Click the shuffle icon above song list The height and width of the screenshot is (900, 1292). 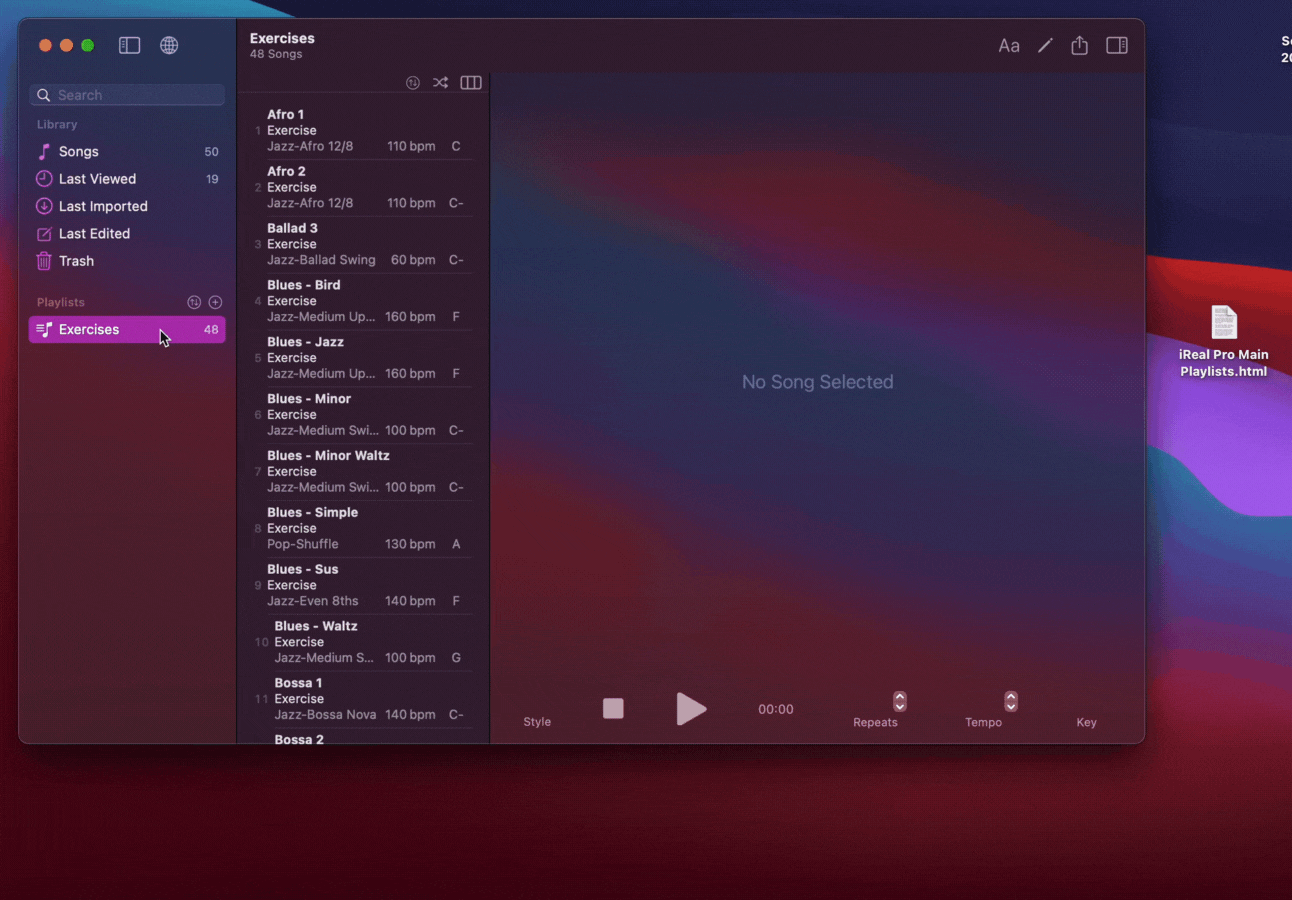click(440, 83)
